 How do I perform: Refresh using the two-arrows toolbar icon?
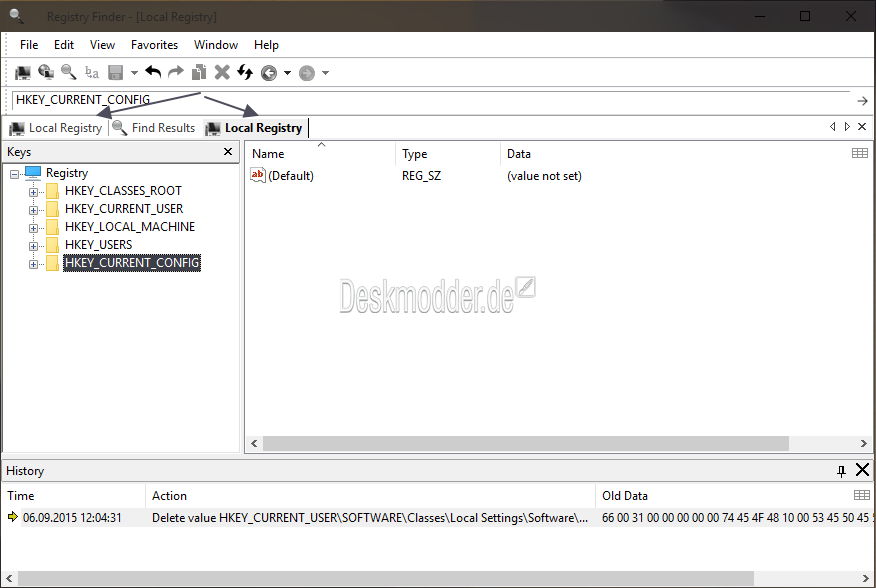pos(245,72)
